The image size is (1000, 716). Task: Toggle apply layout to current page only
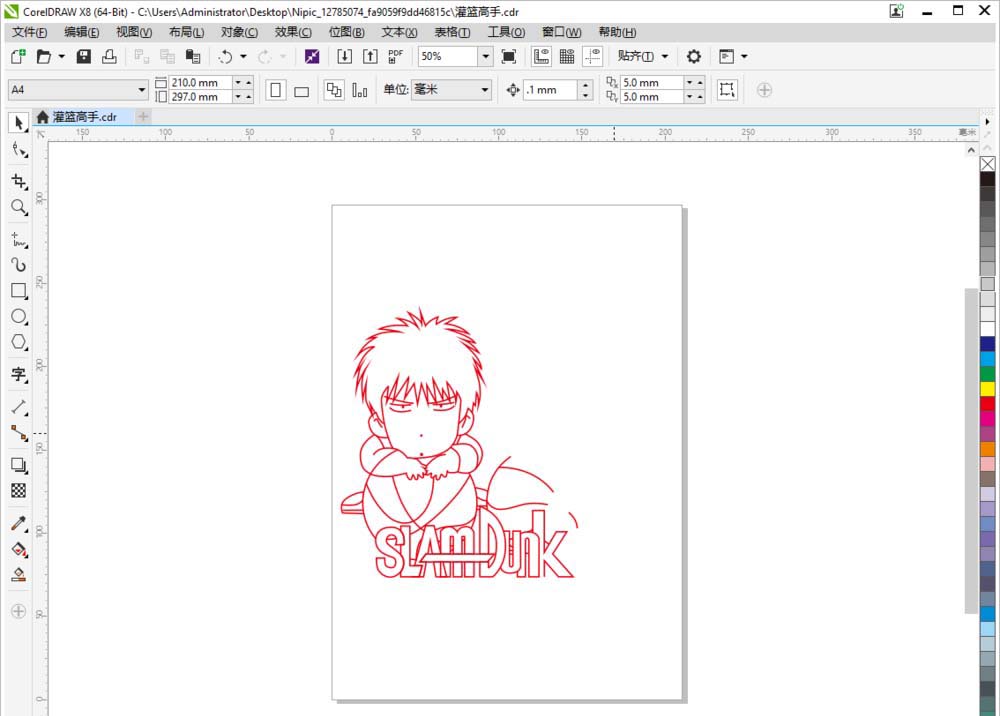pos(360,90)
